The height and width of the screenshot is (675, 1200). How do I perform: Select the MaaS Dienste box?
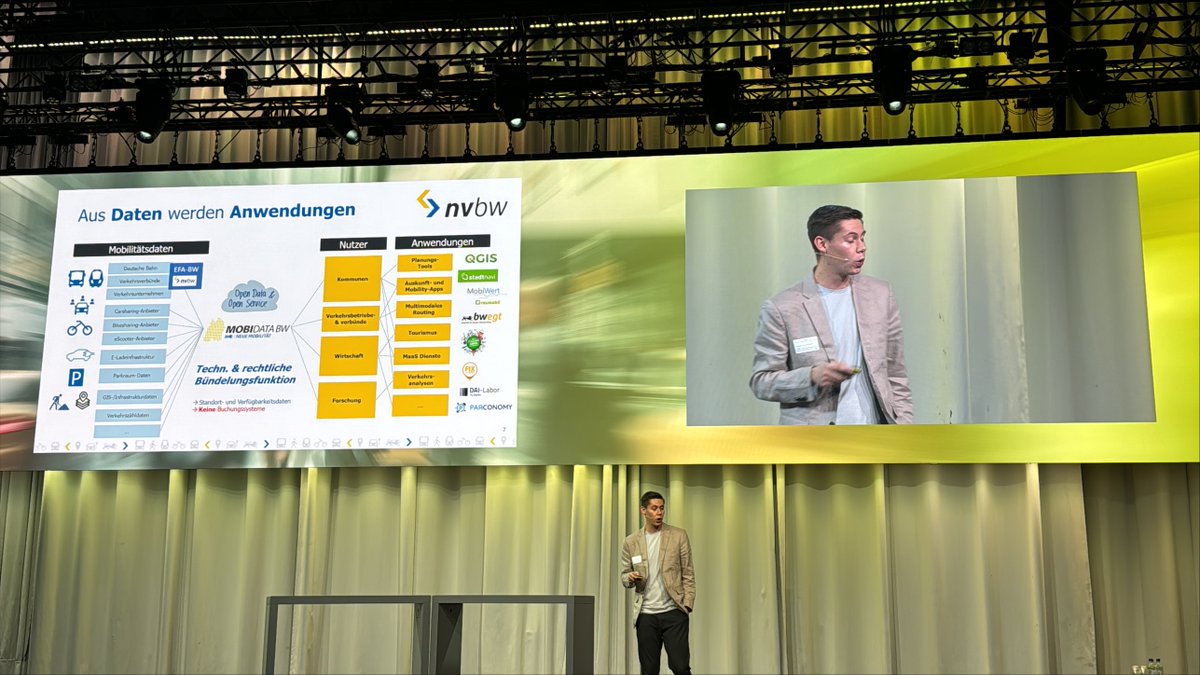421,356
